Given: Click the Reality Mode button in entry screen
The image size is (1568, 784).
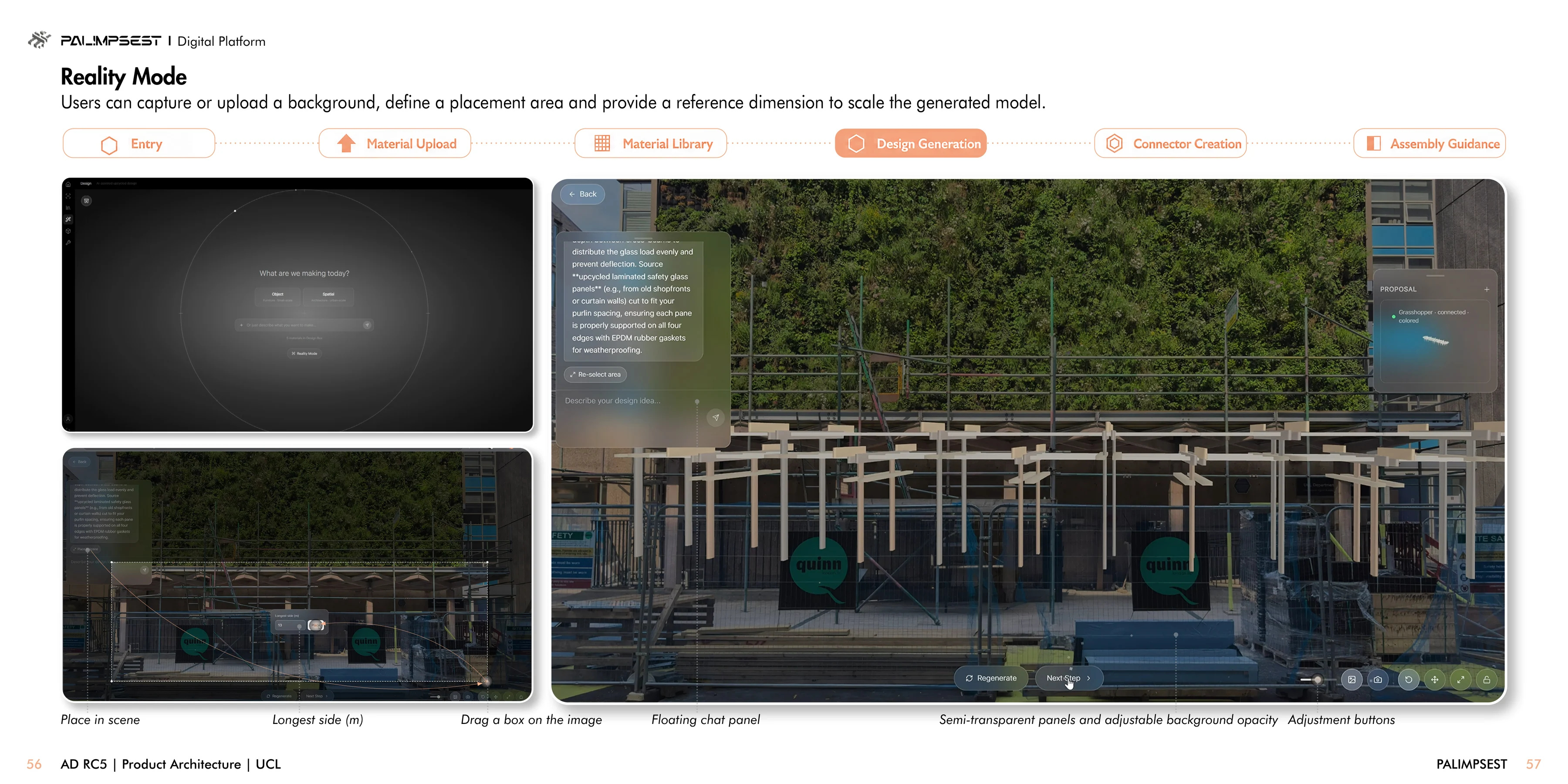Looking at the screenshot, I should click(304, 353).
